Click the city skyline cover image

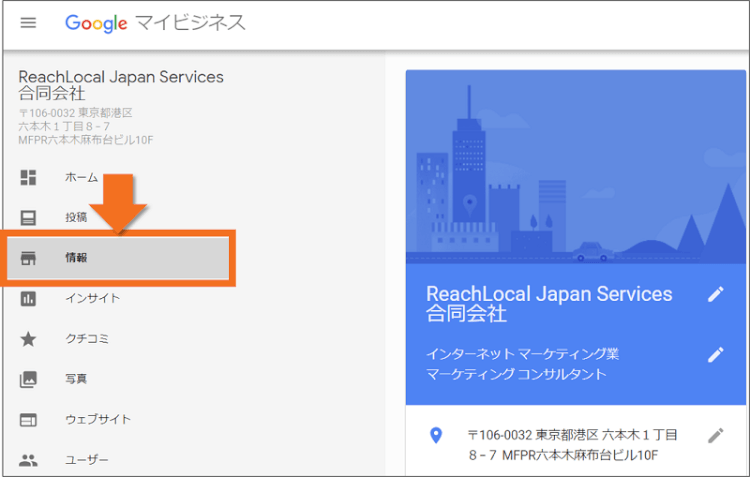pos(575,167)
